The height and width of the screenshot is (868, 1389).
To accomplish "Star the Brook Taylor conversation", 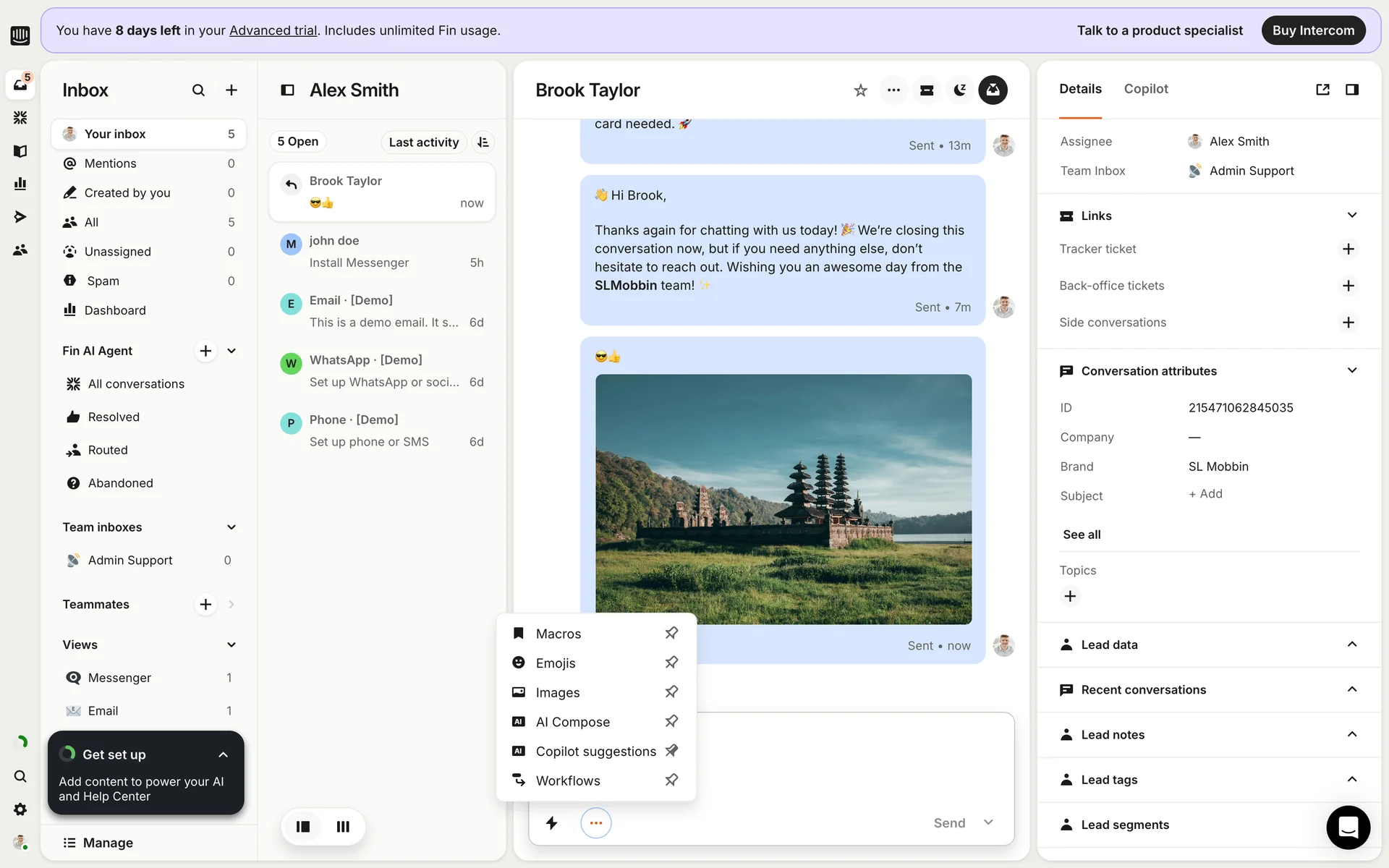I will (860, 90).
